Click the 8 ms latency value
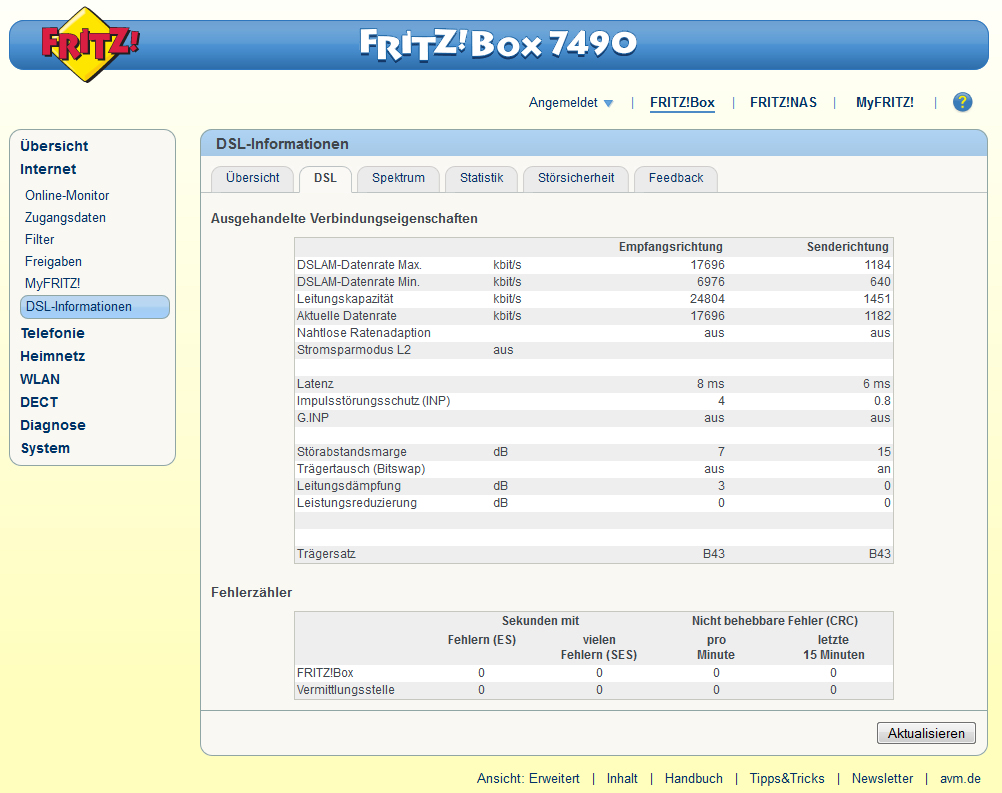1002x793 pixels. click(x=711, y=383)
